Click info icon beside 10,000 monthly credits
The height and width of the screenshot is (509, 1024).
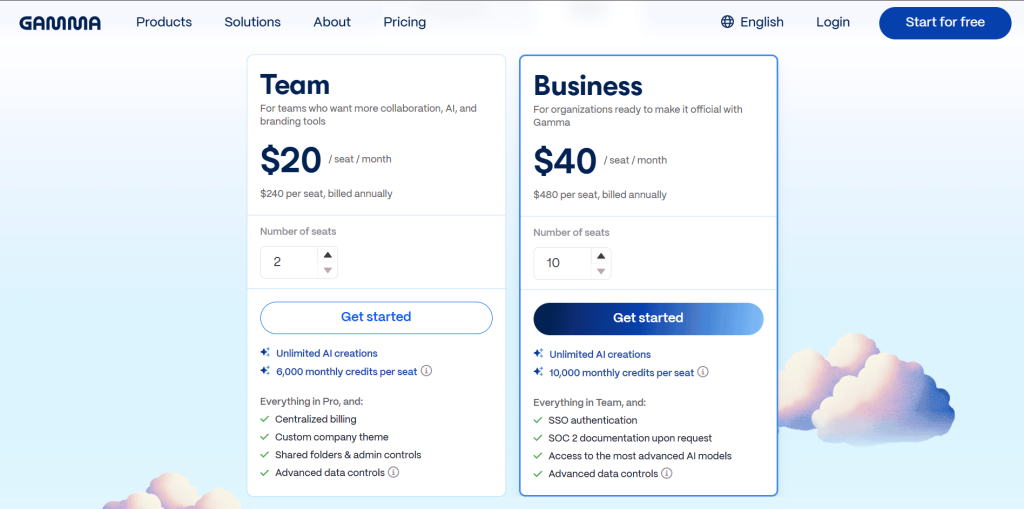click(x=703, y=372)
